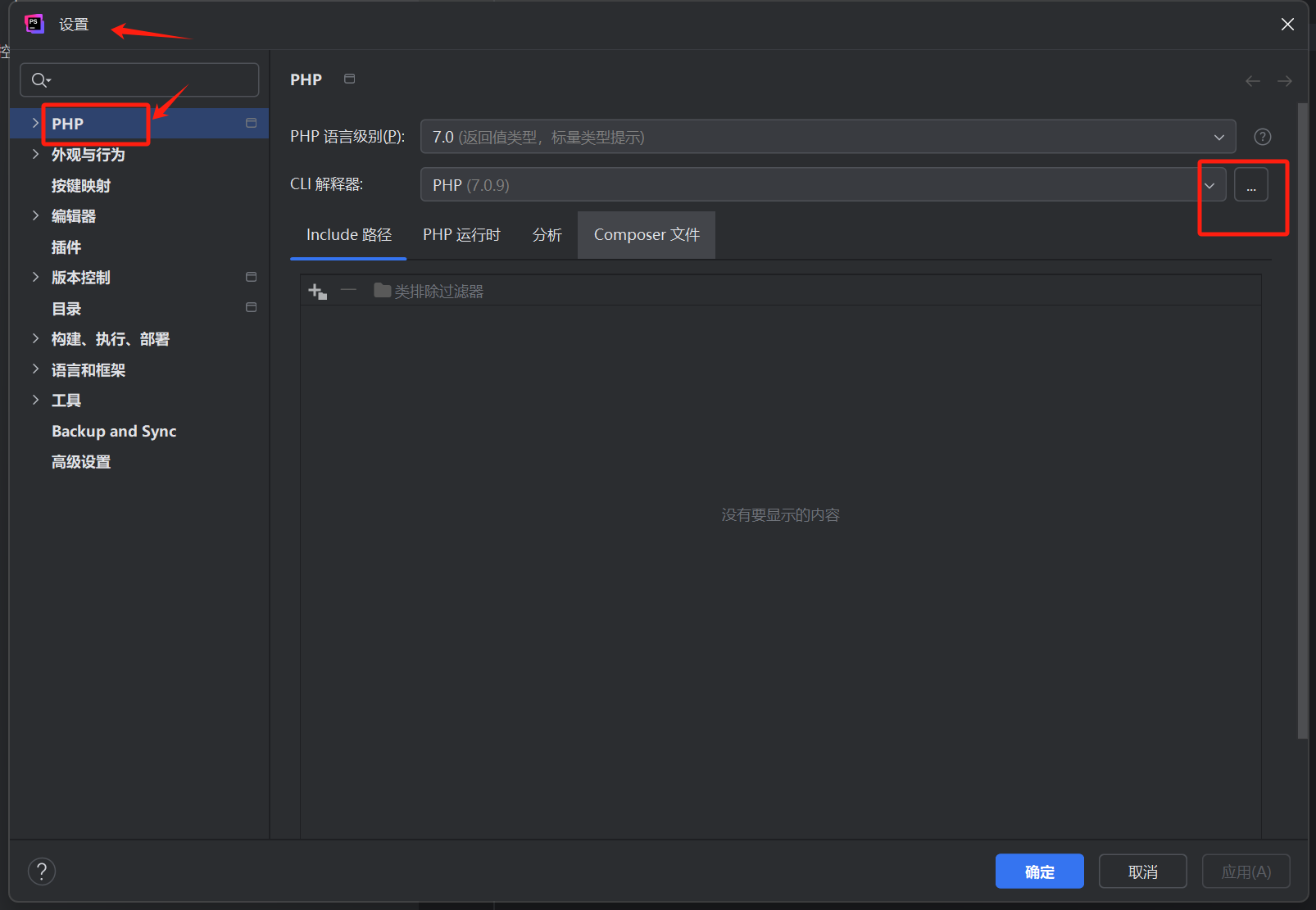Click the CLI 解释器 label
1316x910 pixels.
(x=326, y=184)
